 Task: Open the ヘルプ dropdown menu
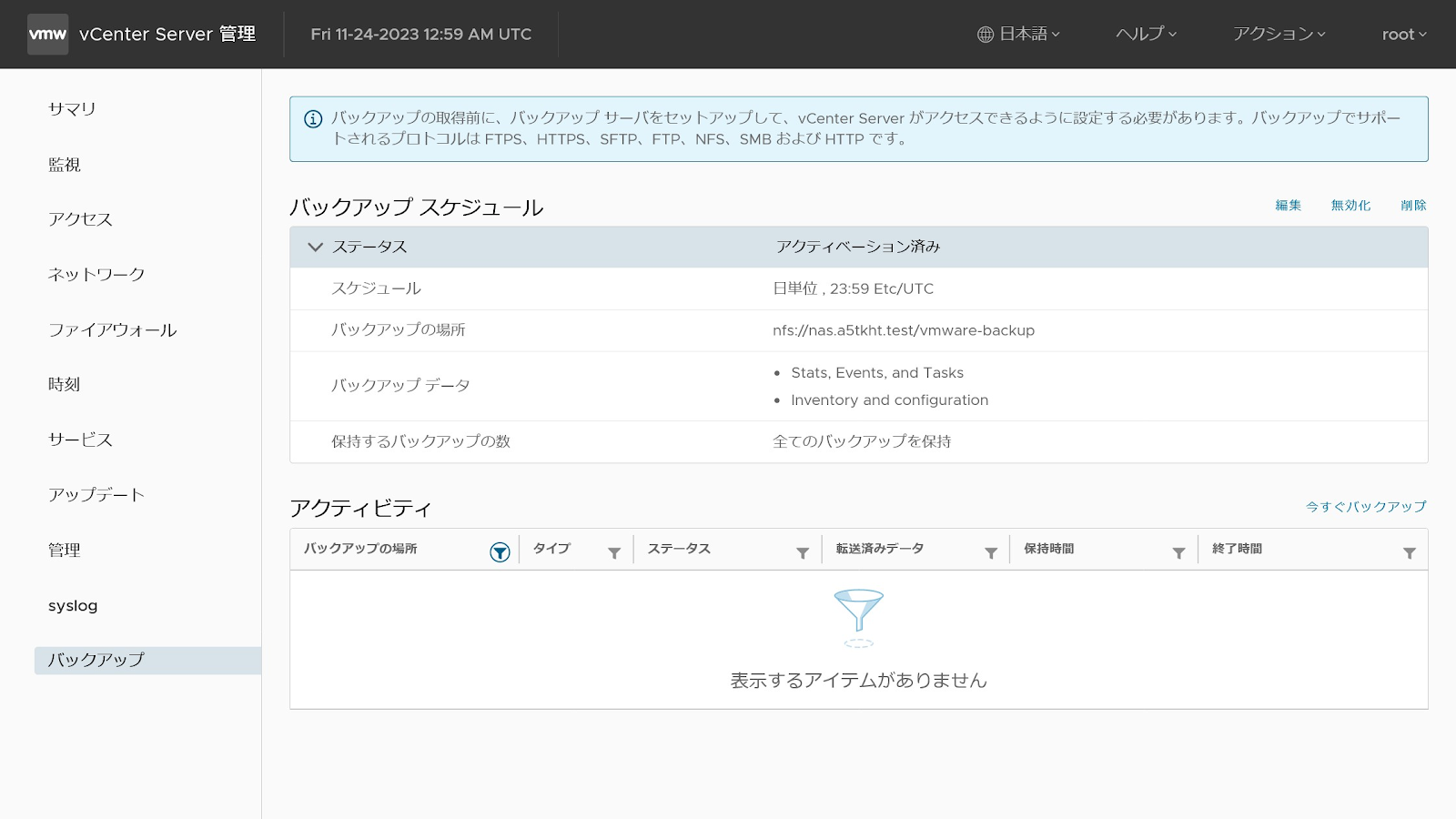coord(1147,35)
